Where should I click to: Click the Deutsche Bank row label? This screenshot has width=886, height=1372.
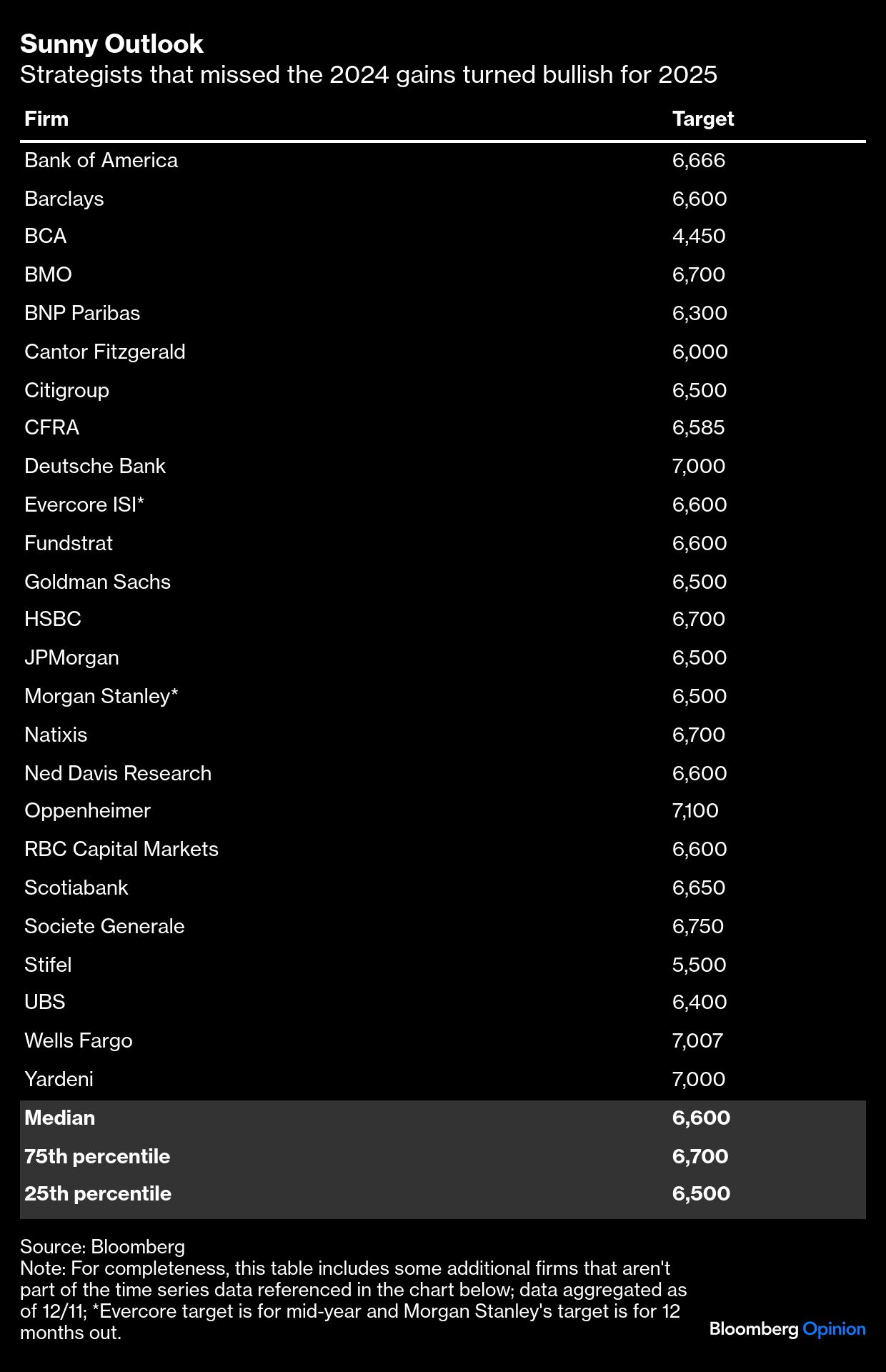pos(94,466)
